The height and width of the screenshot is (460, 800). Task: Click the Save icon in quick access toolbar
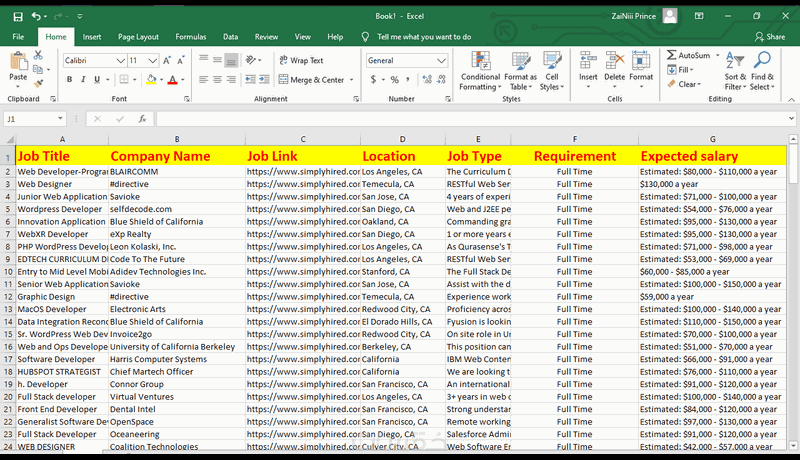coord(17,16)
